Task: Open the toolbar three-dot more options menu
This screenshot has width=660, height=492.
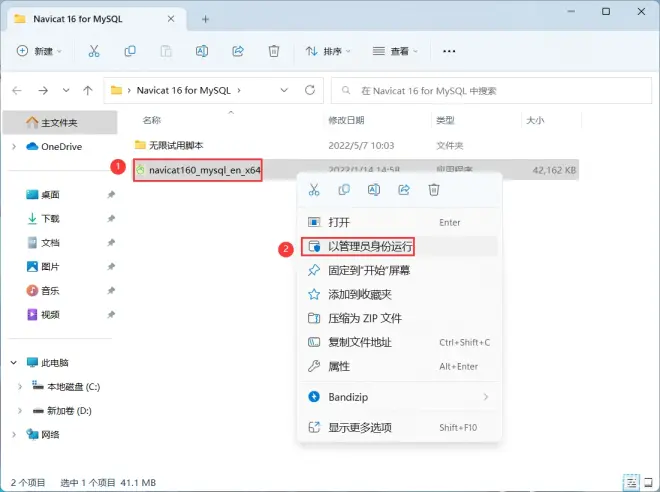Action: 449,51
